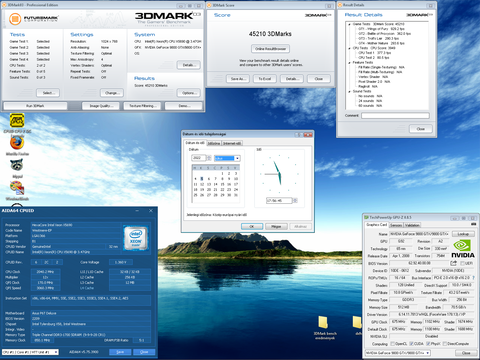Select the Dátum és idő tab
480x360 pixels.
tap(195, 143)
